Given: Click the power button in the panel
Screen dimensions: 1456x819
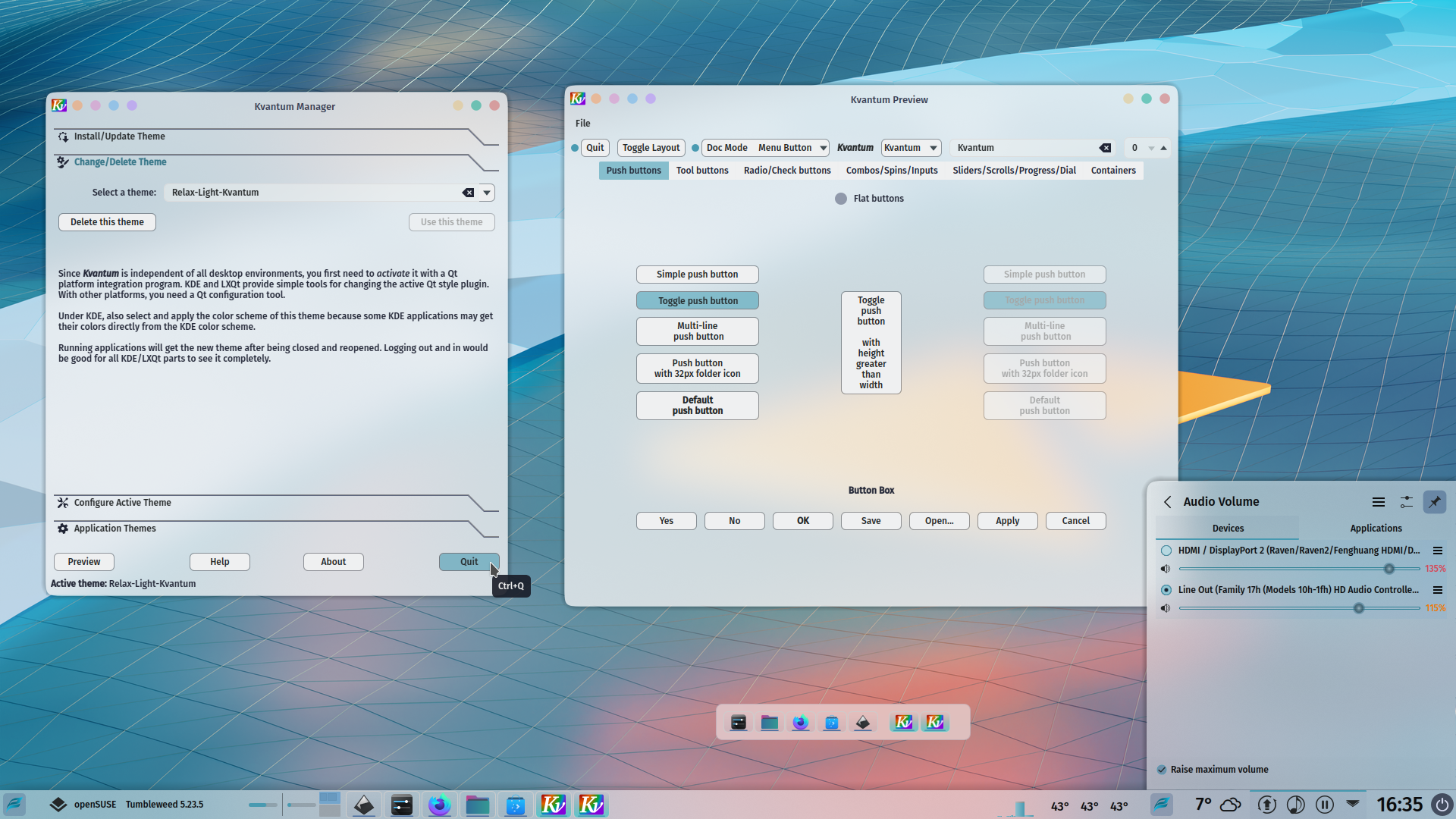Looking at the screenshot, I should pos(1442,805).
